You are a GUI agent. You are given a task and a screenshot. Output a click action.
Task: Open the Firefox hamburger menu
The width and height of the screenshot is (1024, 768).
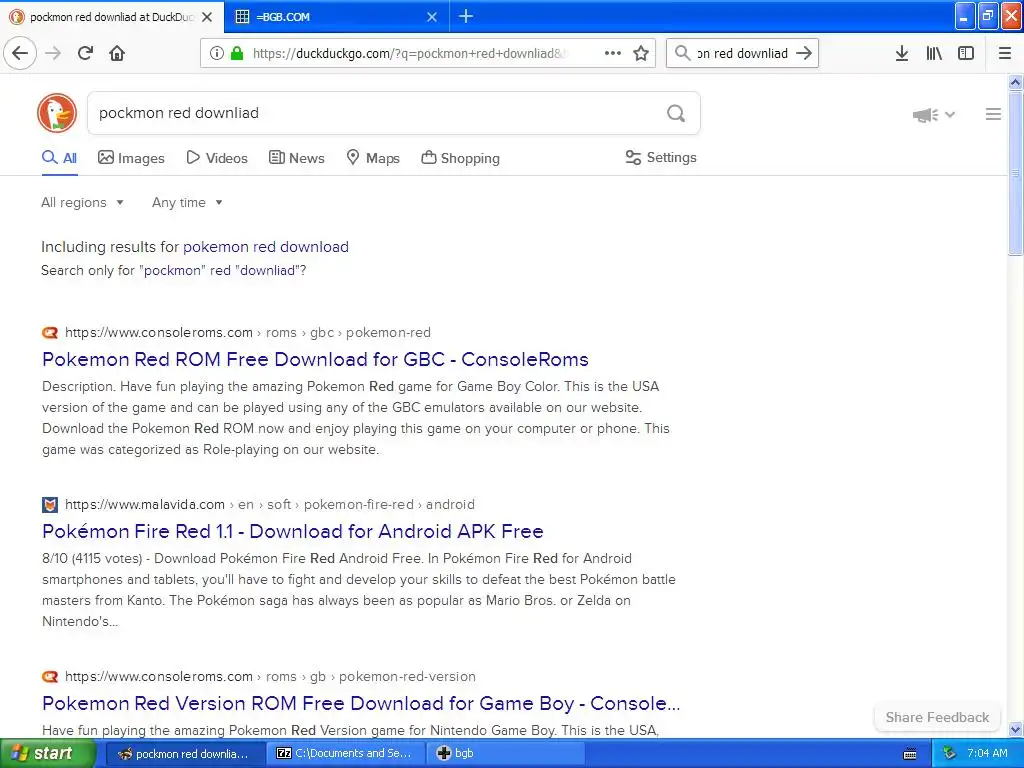(x=1005, y=53)
